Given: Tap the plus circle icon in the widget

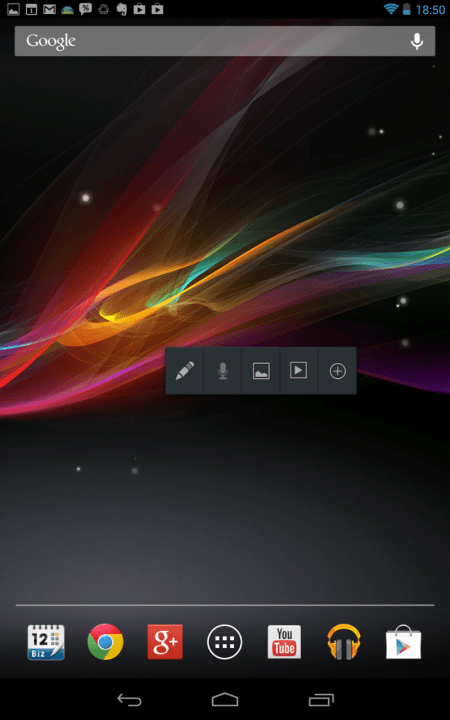Looking at the screenshot, I should pos(338,371).
